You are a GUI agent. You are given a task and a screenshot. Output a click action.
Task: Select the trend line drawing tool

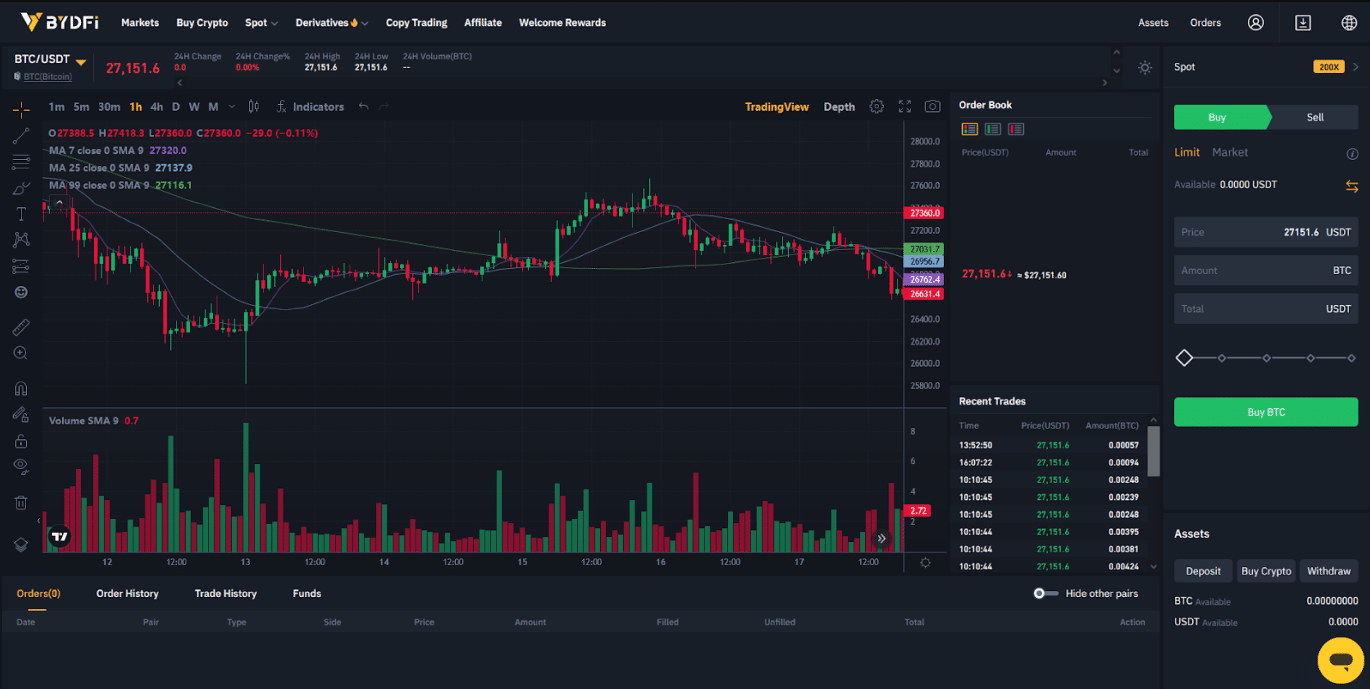(x=21, y=136)
